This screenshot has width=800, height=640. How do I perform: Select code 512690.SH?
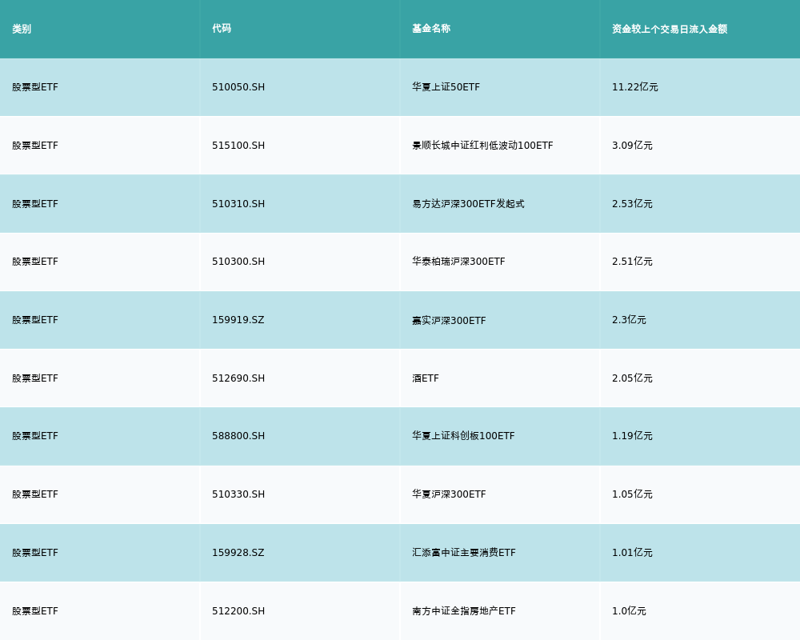[x=238, y=378]
